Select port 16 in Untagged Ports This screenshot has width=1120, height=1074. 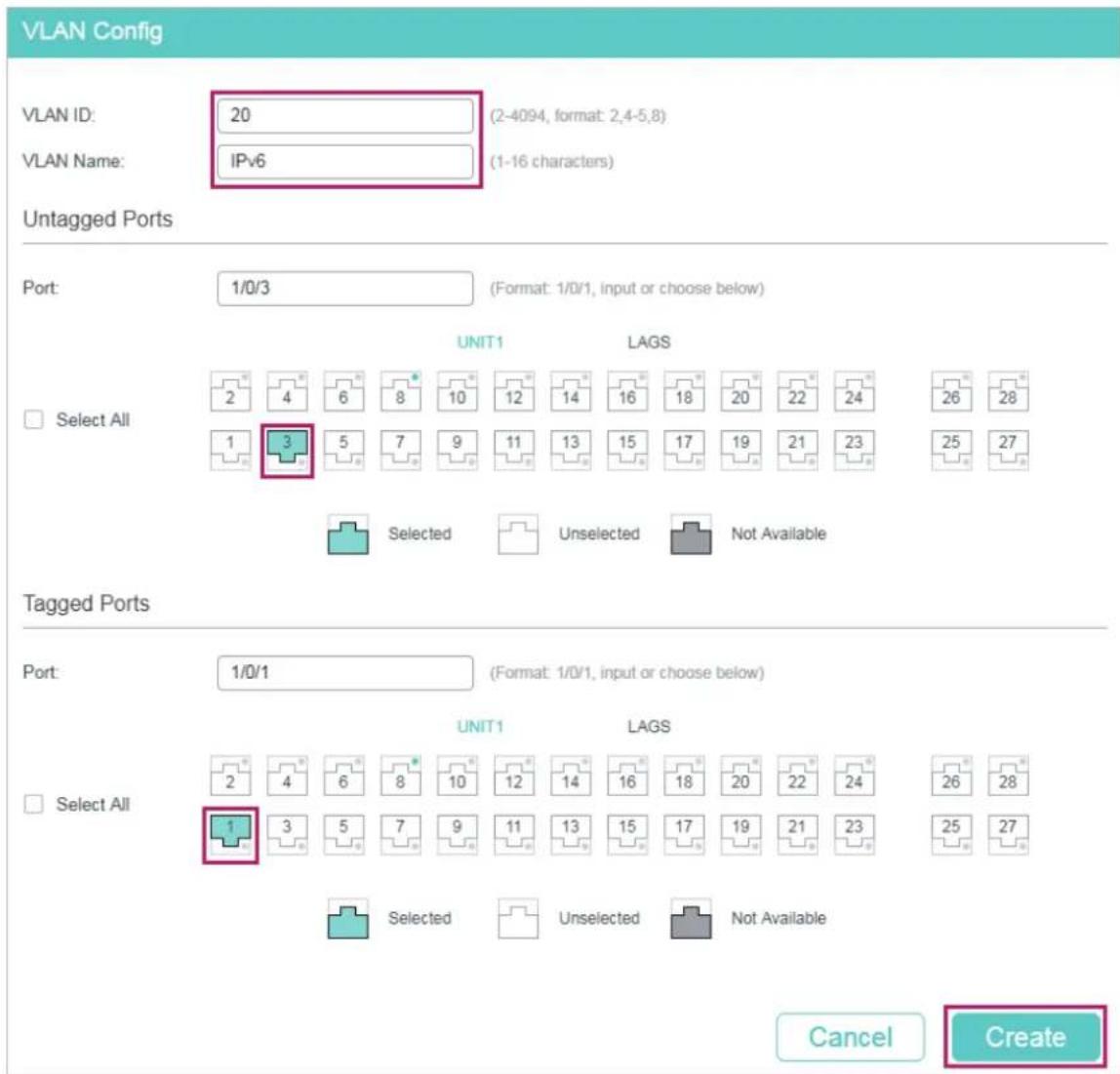pyautogui.click(x=627, y=391)
